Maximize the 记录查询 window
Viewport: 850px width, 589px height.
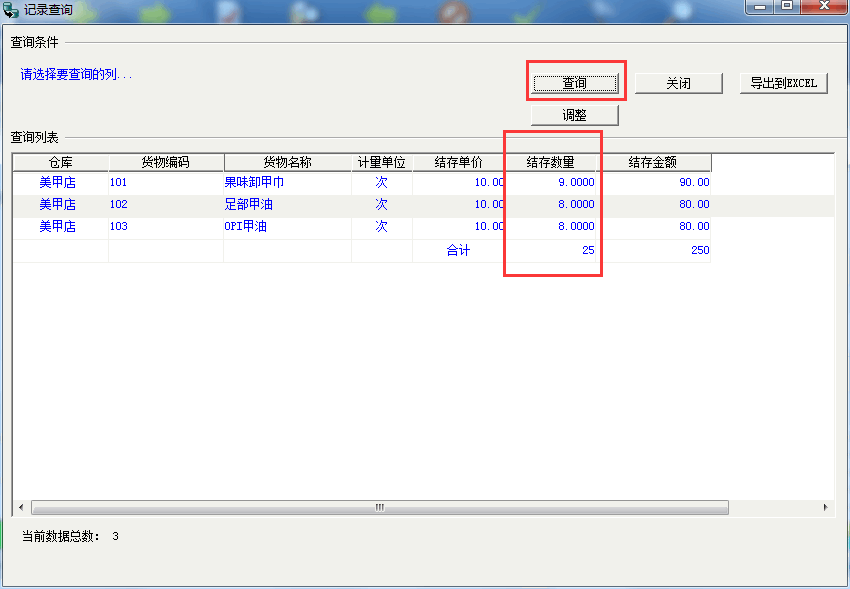pyautogui.click(x=787, y=6)
